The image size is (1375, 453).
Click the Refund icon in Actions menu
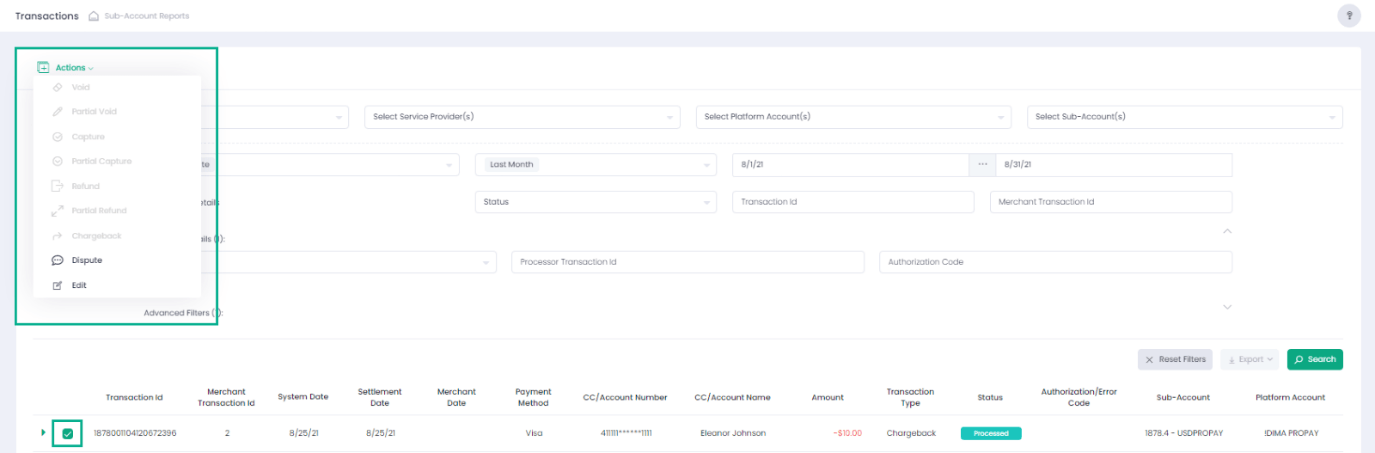pyautogui.click(x=58, y=186)
